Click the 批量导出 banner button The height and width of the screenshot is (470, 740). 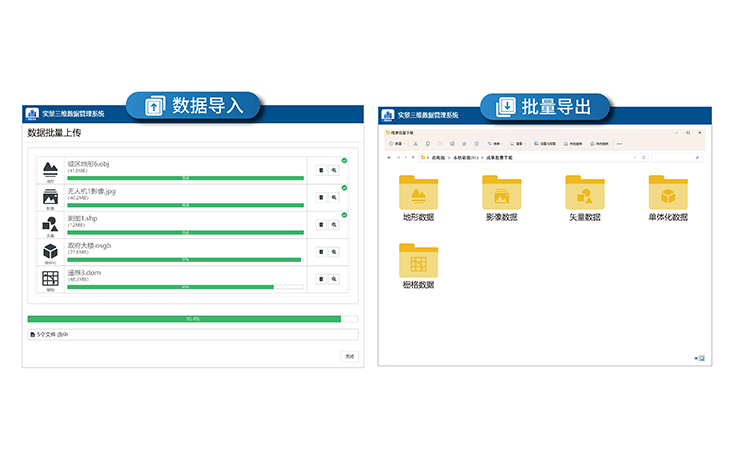[x=545, y=106]
